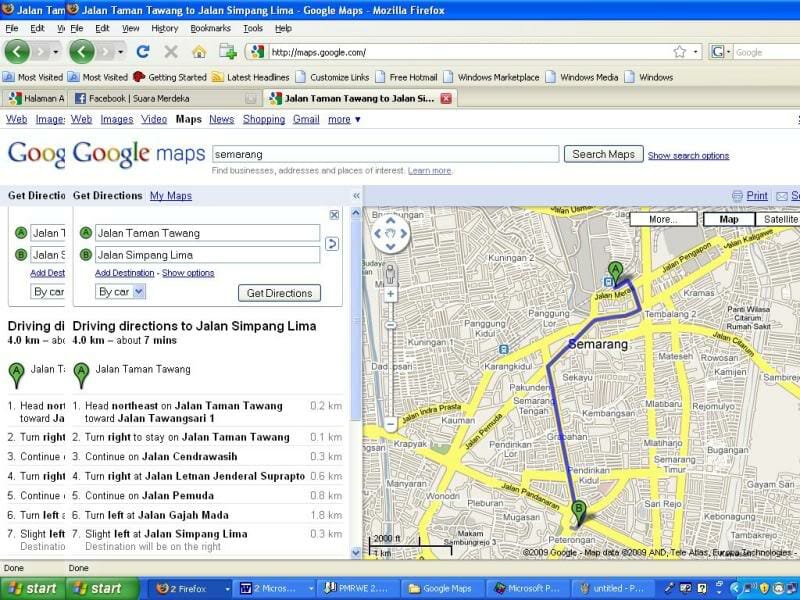Open the Tools menu
This screenshot has height=600, width=800.
253,28
